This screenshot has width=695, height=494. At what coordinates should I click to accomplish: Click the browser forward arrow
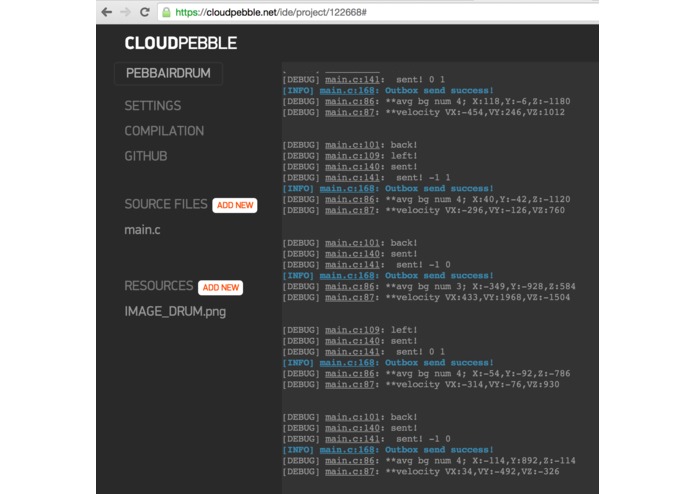(x=125, y=12)
